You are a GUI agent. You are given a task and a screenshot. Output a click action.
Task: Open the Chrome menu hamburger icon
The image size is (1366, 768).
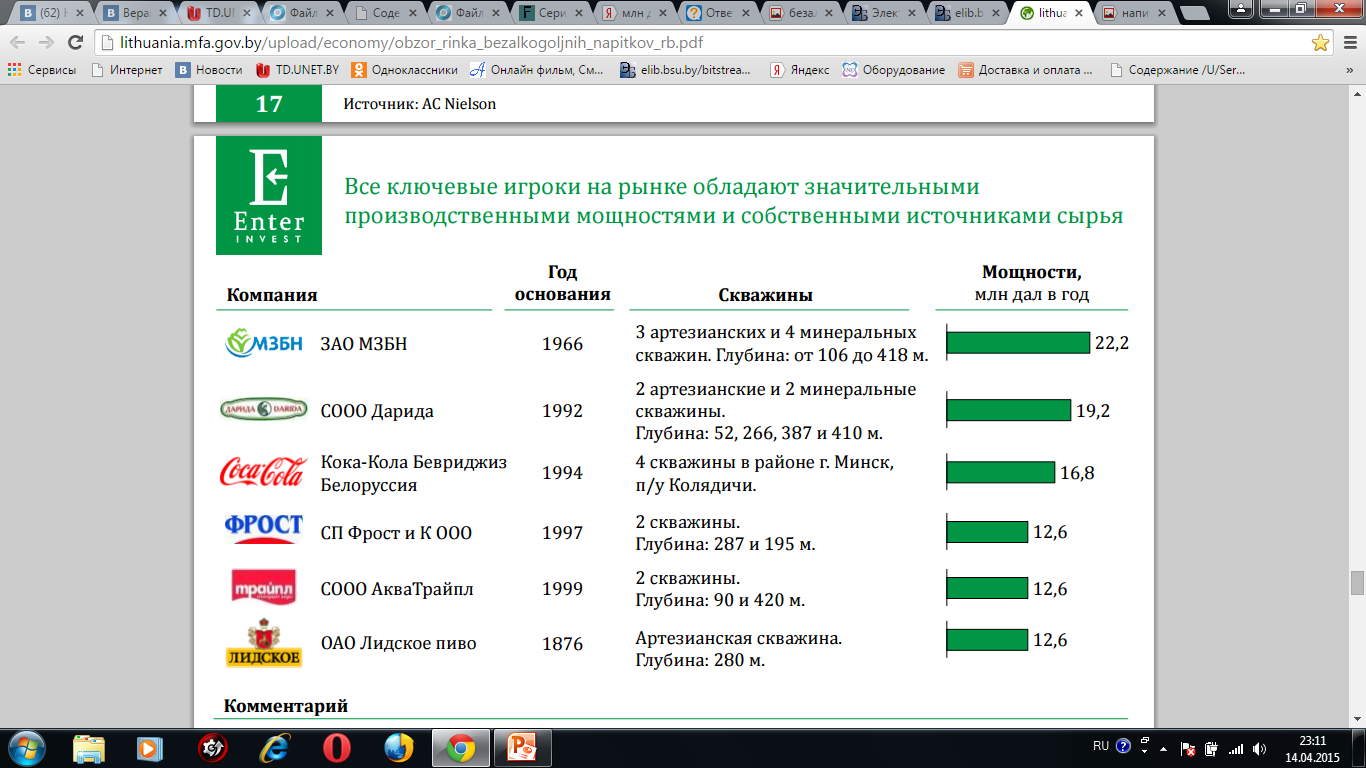[x=1348, y=43]
